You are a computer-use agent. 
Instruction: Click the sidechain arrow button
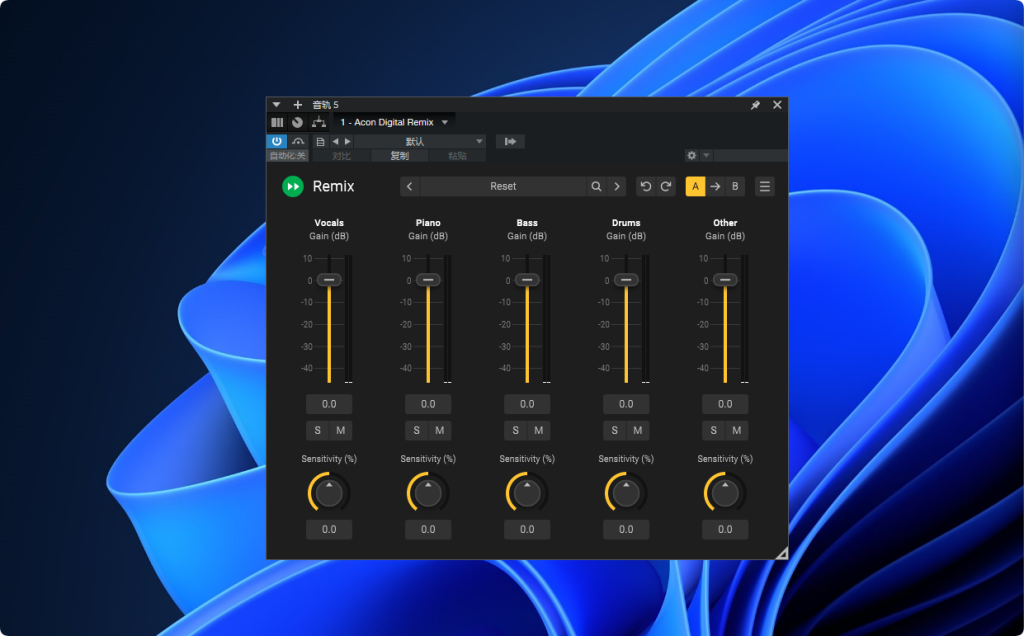point(510,141)
